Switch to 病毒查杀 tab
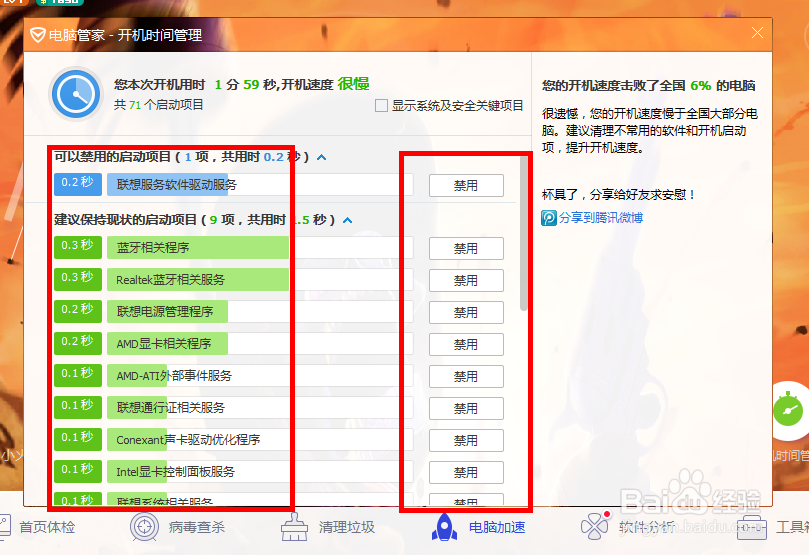809x555 pixels. pyautogui.click(x=197, y=527)
